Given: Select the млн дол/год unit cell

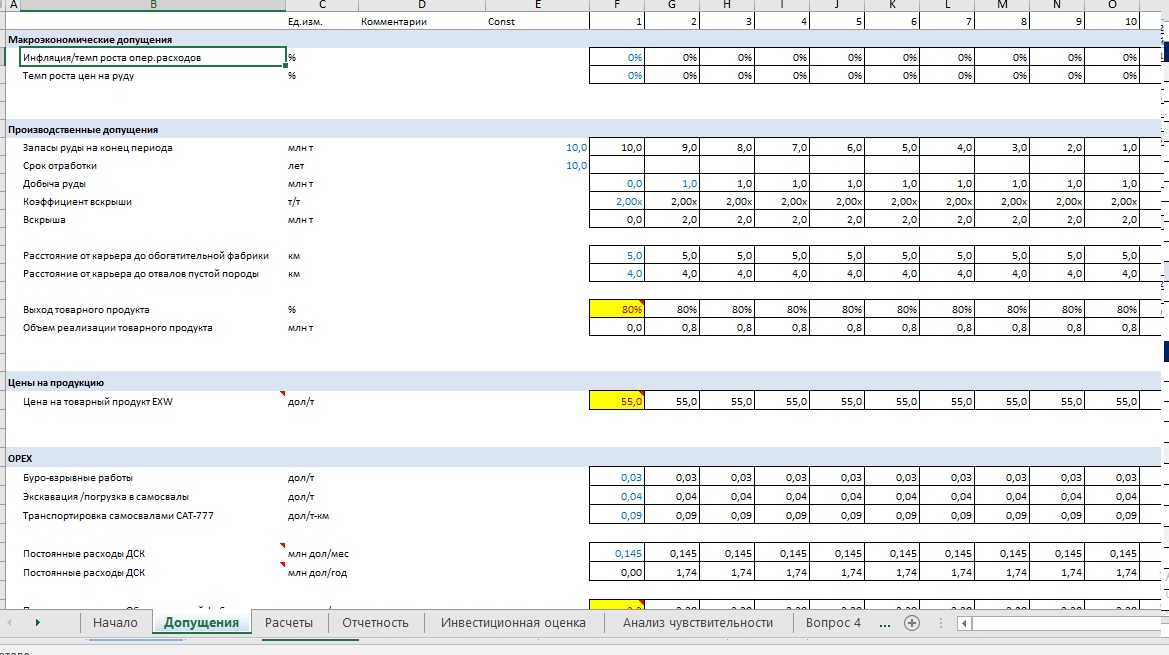Looking at the screenshot, I should (x=318, y=573).
